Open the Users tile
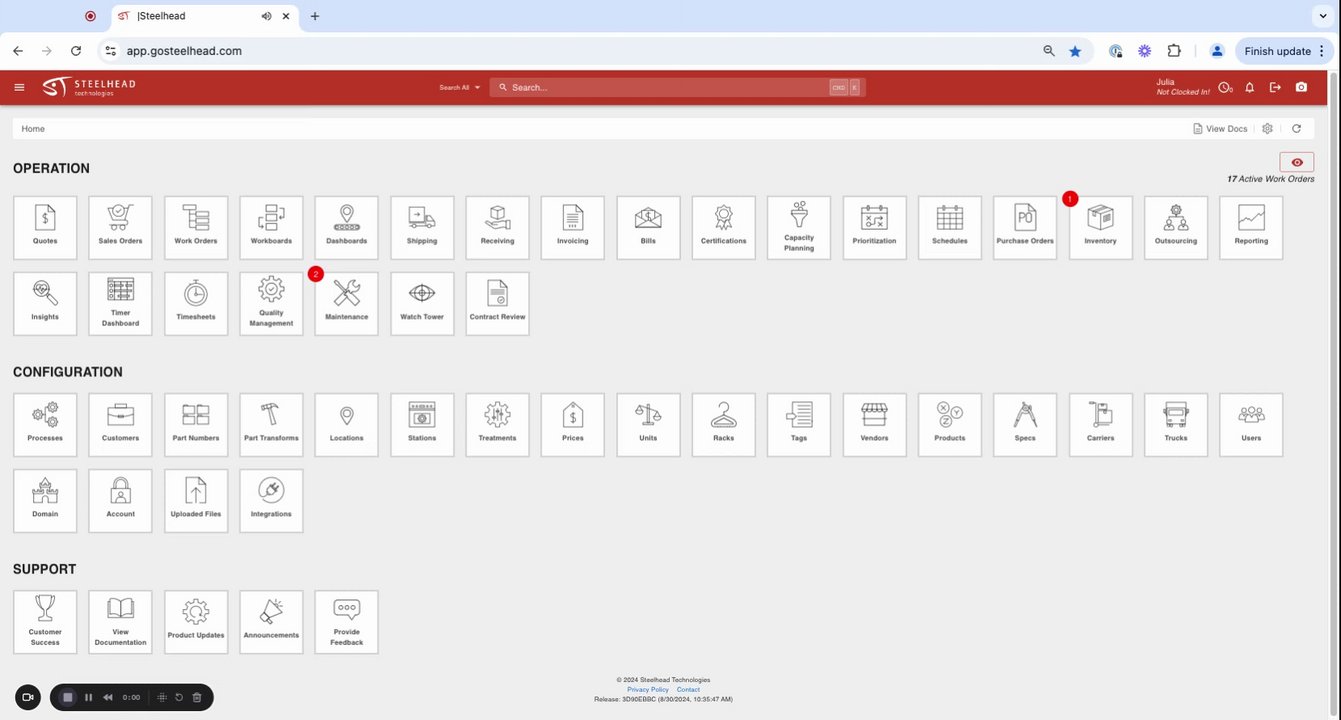The width and height of the screenshot is (1341, 720). [1252, 425]
